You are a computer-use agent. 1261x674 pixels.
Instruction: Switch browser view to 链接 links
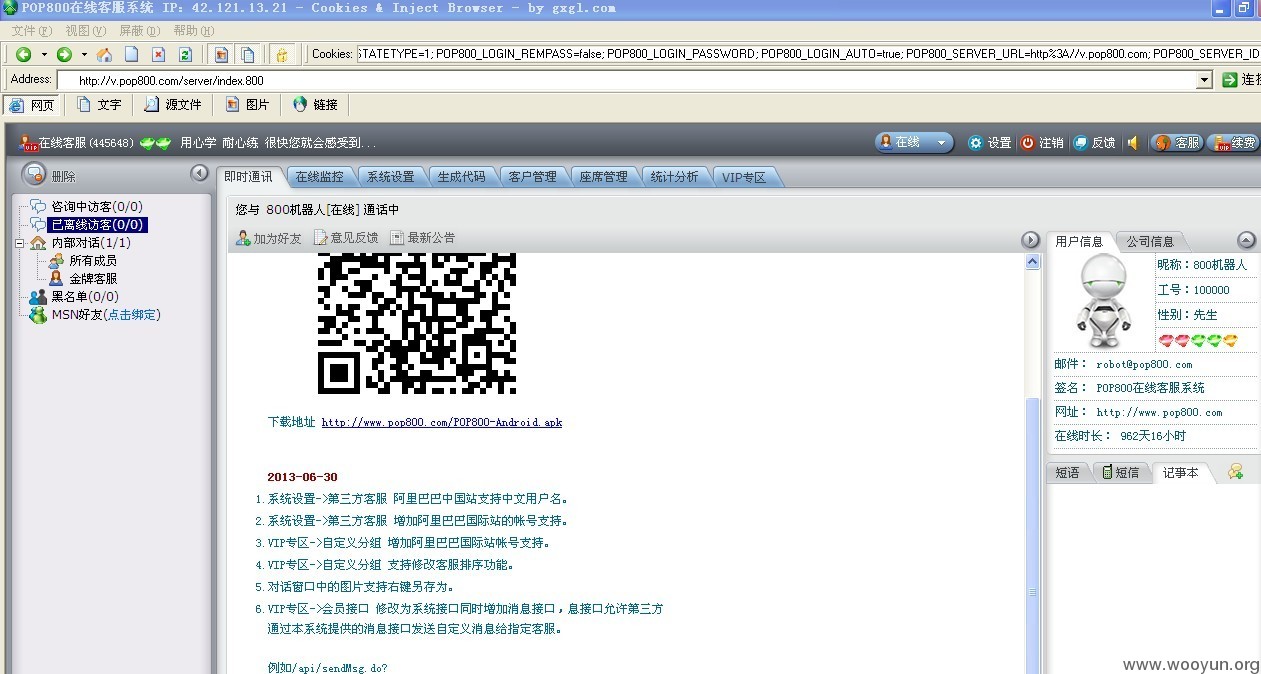tap(316, 104)
